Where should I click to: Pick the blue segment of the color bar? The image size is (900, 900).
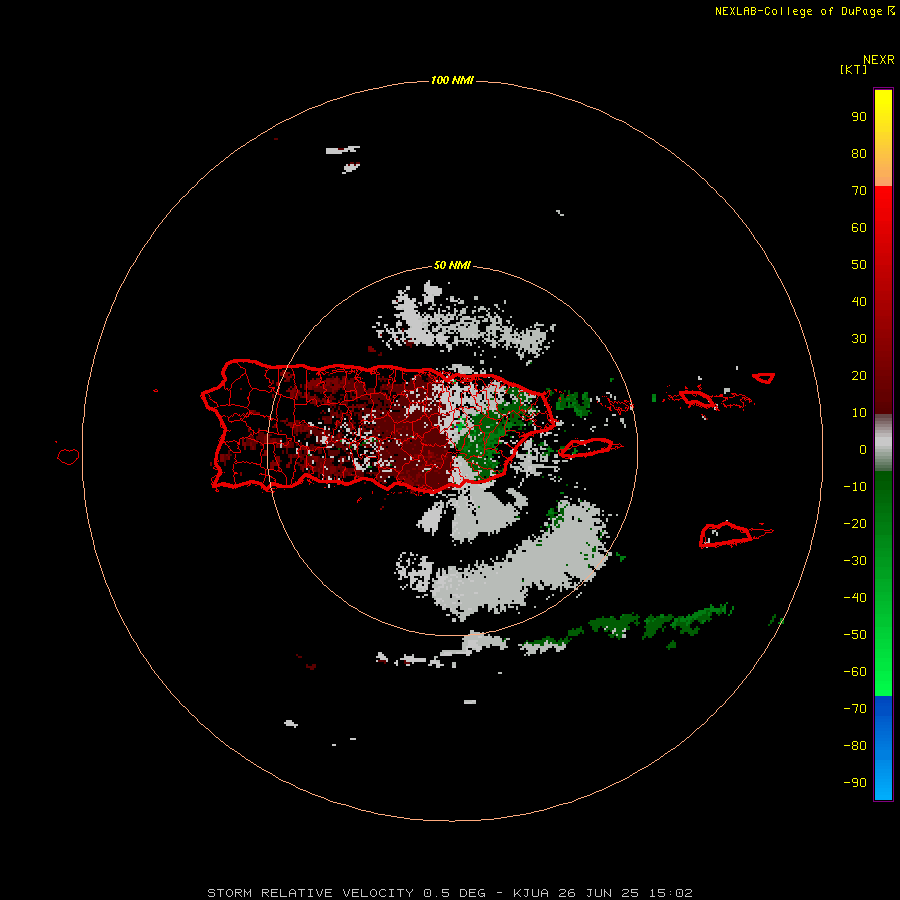[x=883, y=748]
